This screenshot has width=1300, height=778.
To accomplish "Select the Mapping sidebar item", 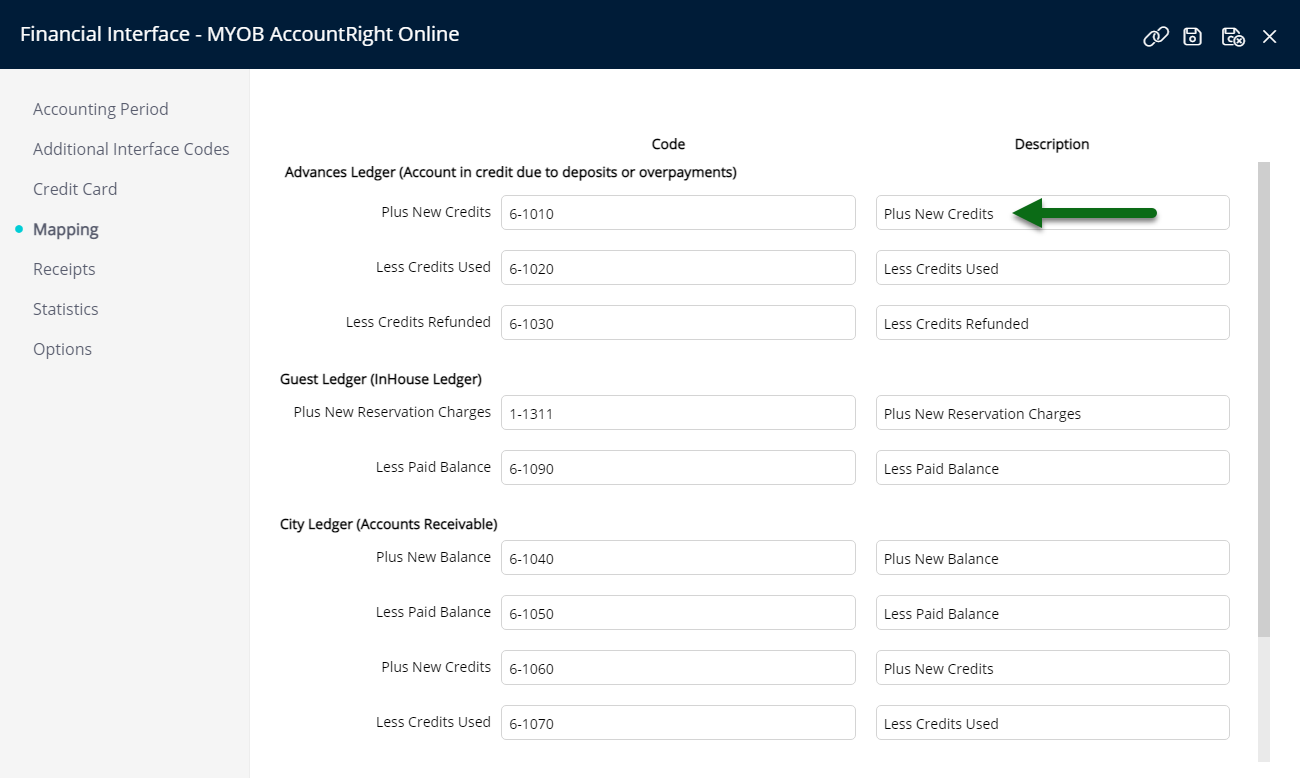I will click(66, 229).
